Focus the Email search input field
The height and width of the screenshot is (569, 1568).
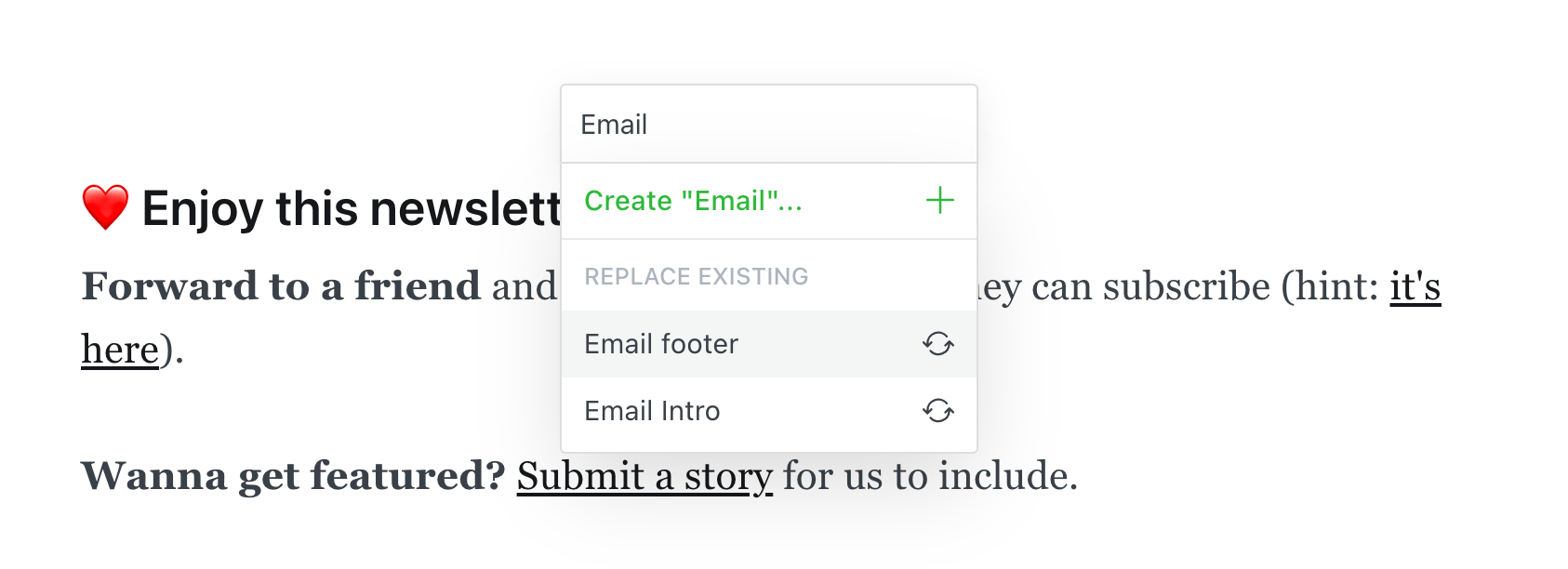pyautogui.click(x=768, y=125)
